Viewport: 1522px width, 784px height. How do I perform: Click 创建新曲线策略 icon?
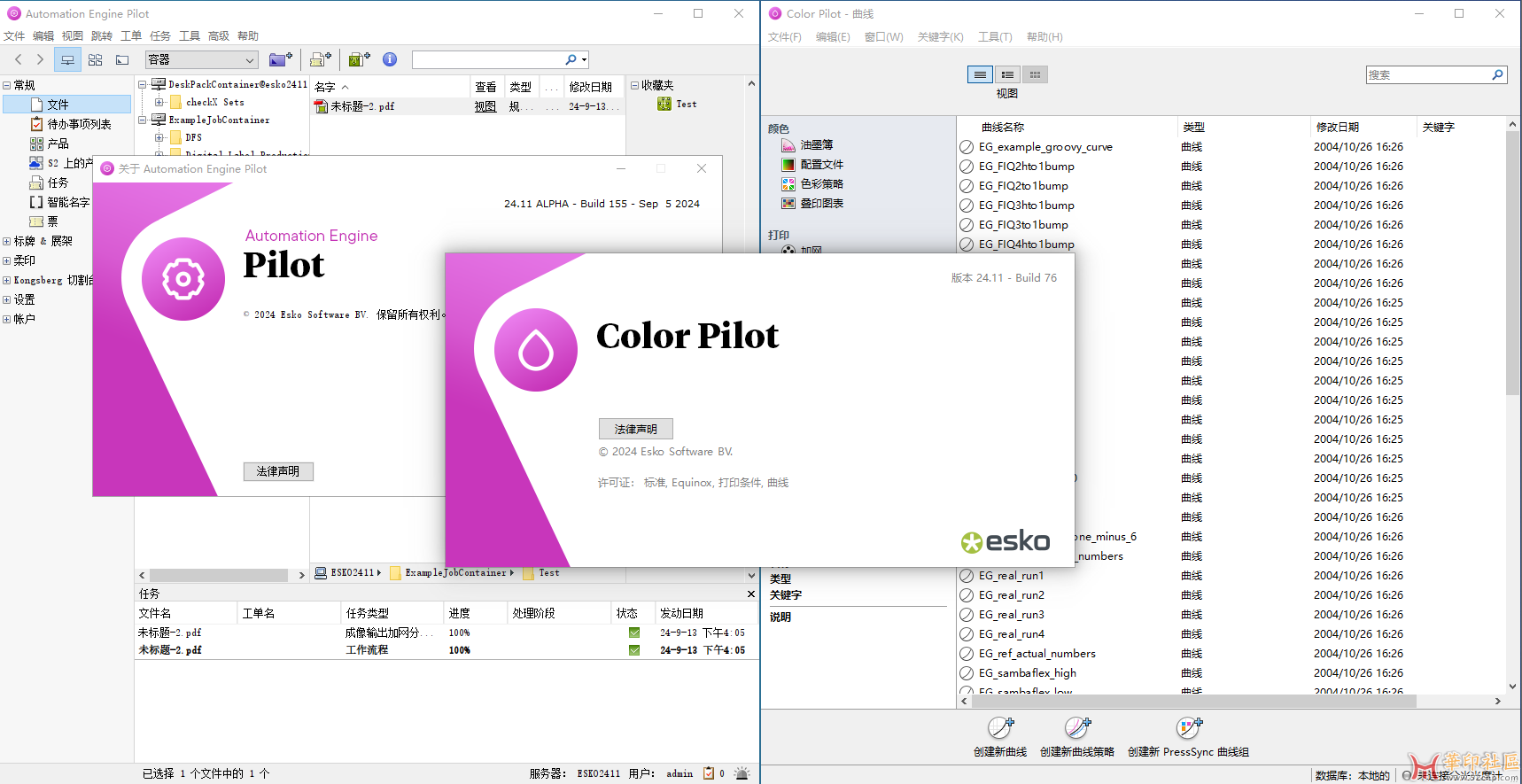[x=1077, y=727]
